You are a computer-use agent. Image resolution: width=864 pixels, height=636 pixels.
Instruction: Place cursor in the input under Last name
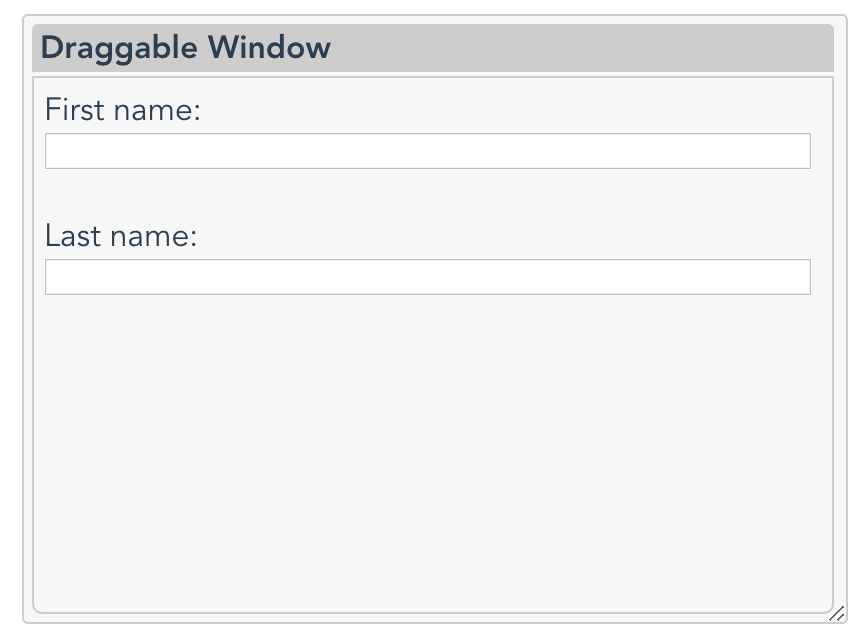pyautogui.click(x=428, y=277)
